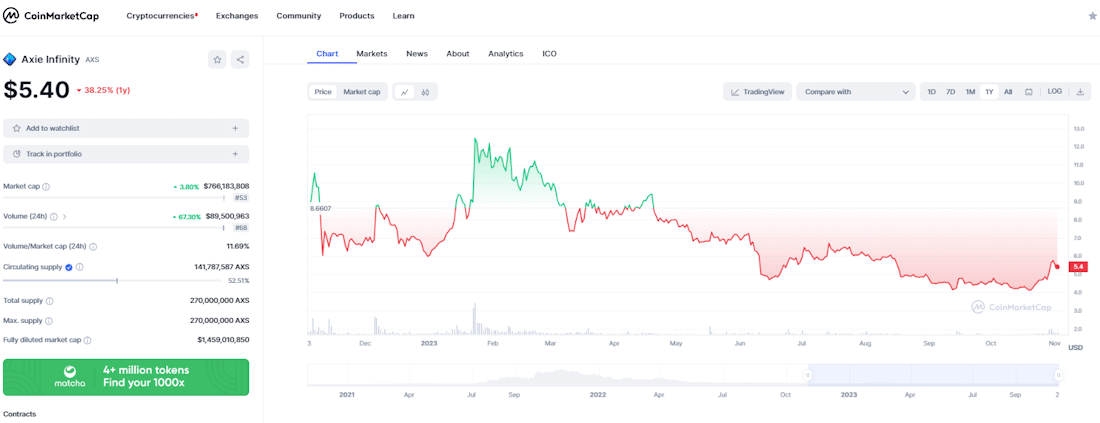Click the #68 volume rank badge
Screen dimensions: 1100x423
pyautogui.click(x=242, y=227)
